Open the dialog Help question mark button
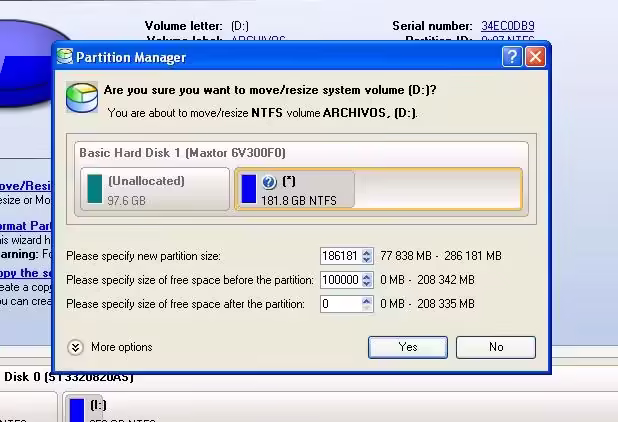Viewport: 618px width, 422px height. (512, 57)
